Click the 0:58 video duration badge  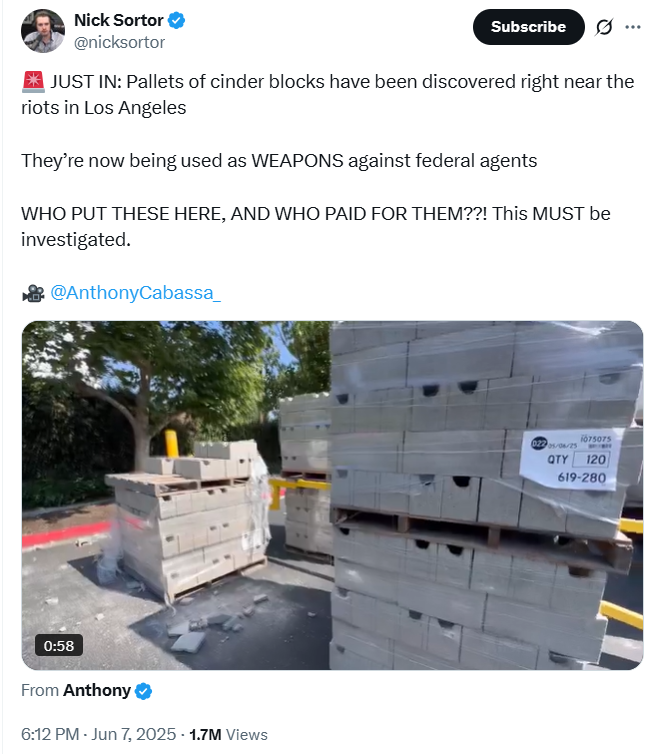coord(59,645)
